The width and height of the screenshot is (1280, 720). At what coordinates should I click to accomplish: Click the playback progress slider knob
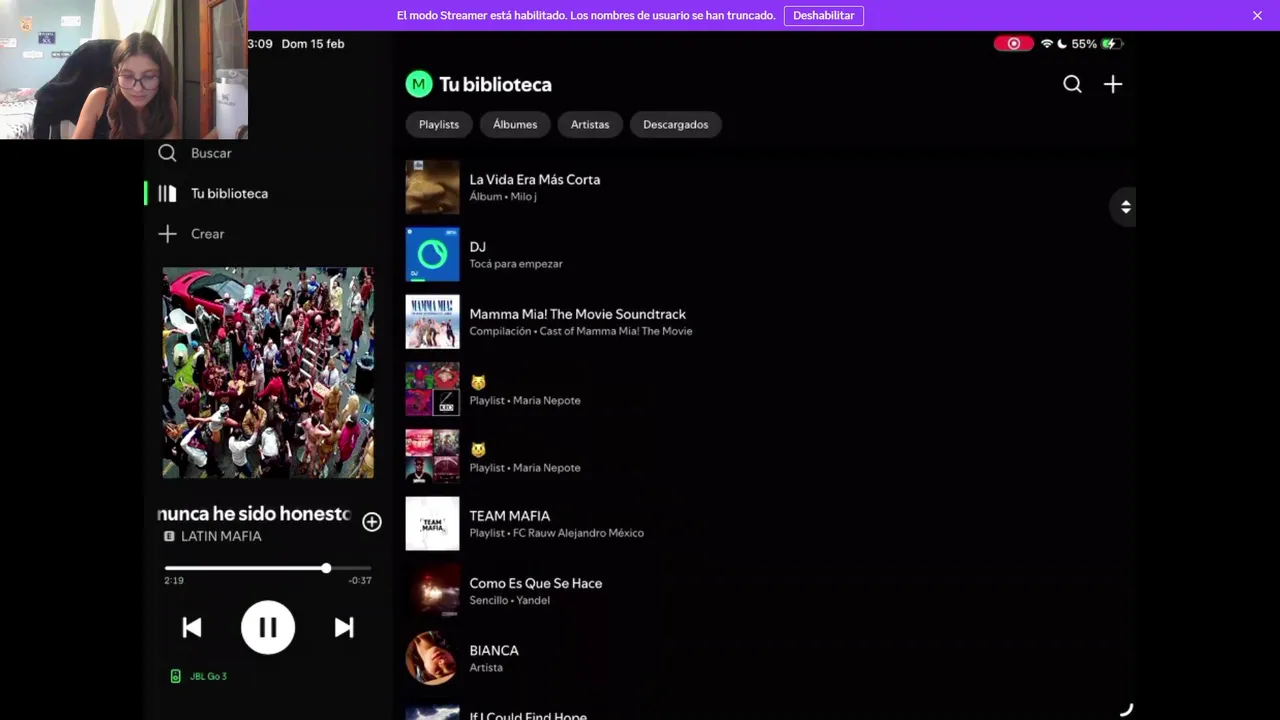[326, 568]
